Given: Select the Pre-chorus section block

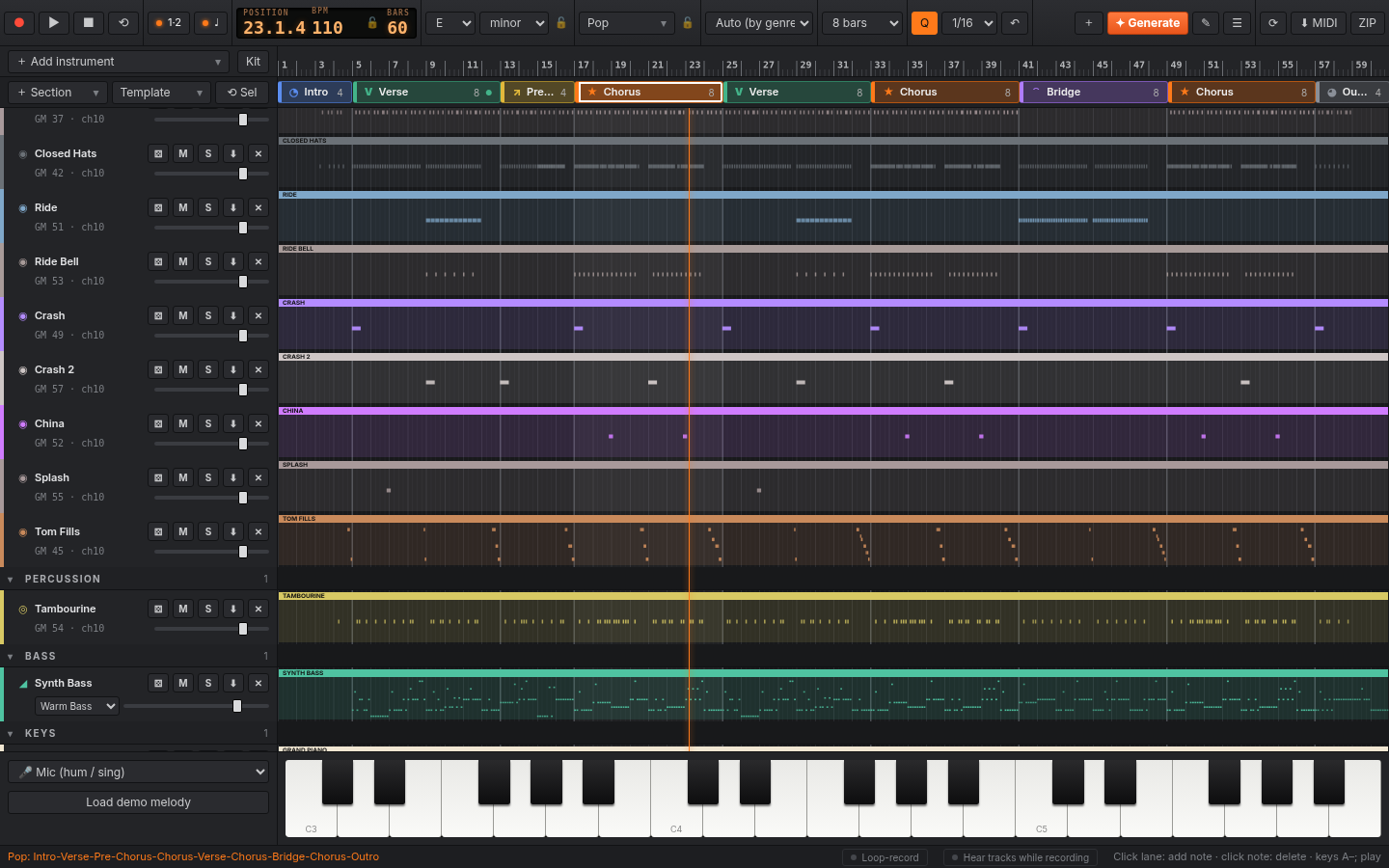Looking at the screenshot, I should click(538, 93).
